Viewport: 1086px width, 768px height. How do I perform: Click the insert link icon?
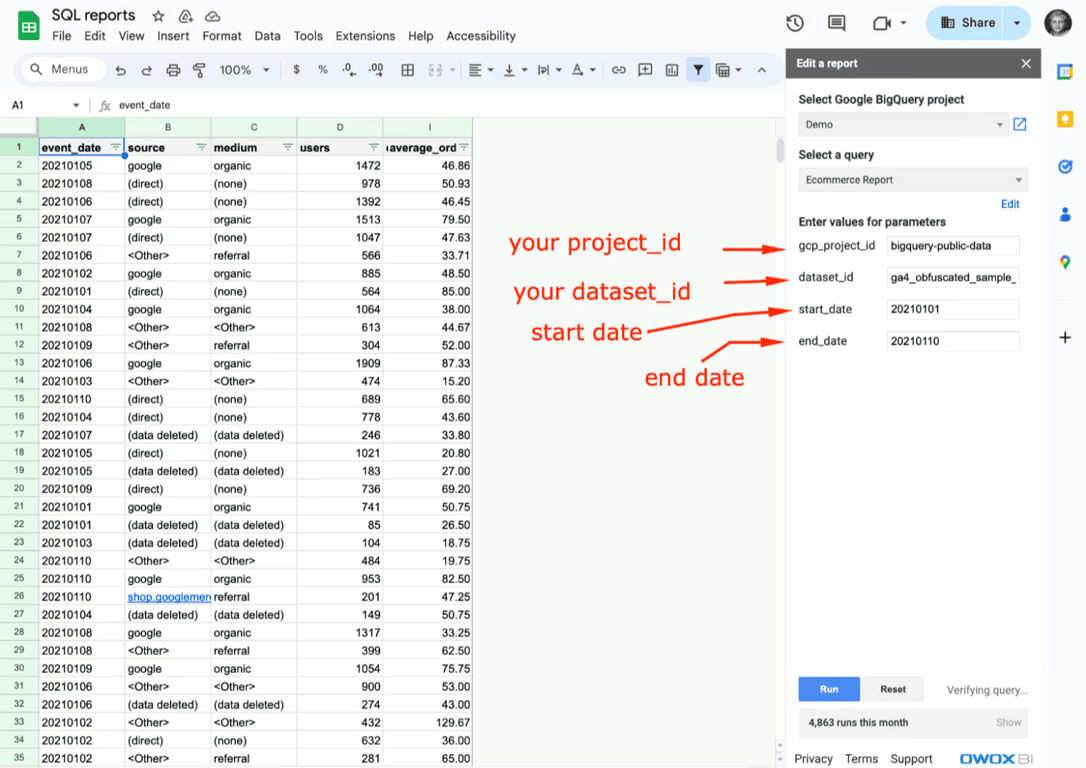(x=618, y=70)
